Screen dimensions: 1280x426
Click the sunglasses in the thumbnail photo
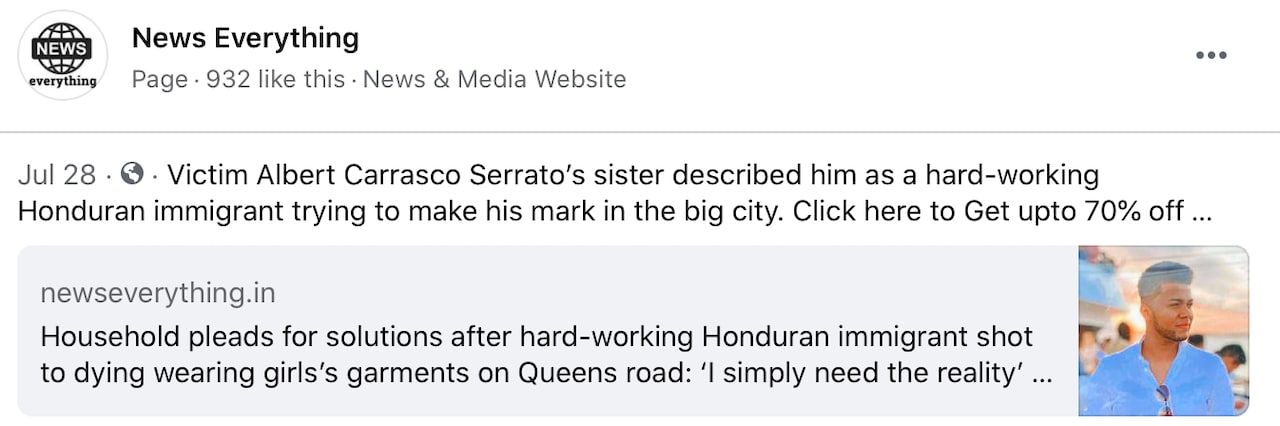click(1165, 400)
